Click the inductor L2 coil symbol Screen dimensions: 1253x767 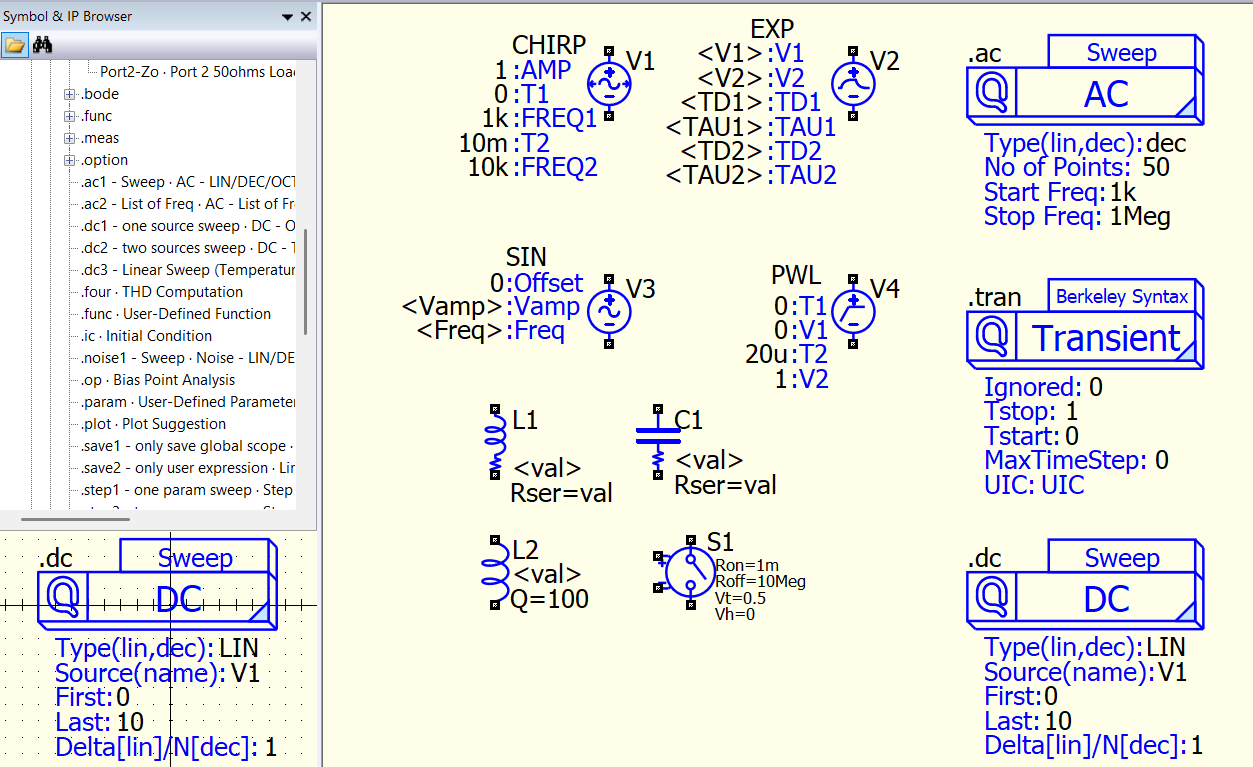495,572
